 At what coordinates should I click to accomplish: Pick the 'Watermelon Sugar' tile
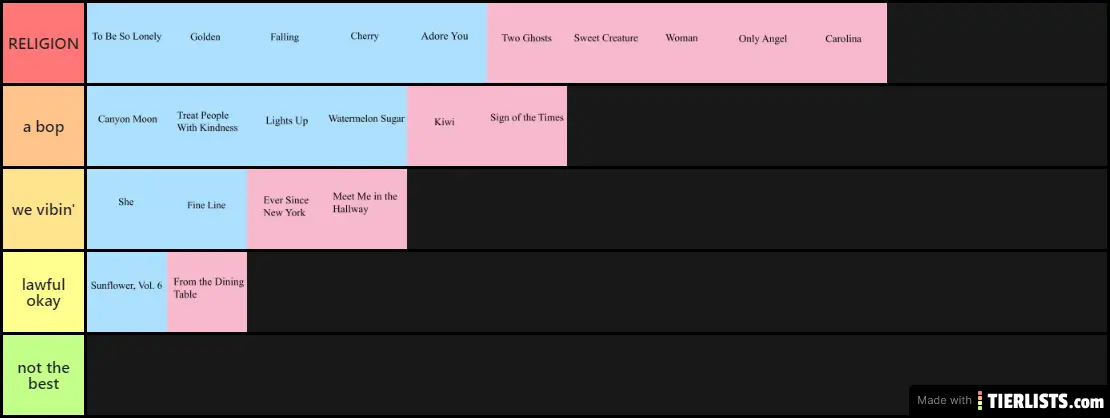(x=366, y=126)
